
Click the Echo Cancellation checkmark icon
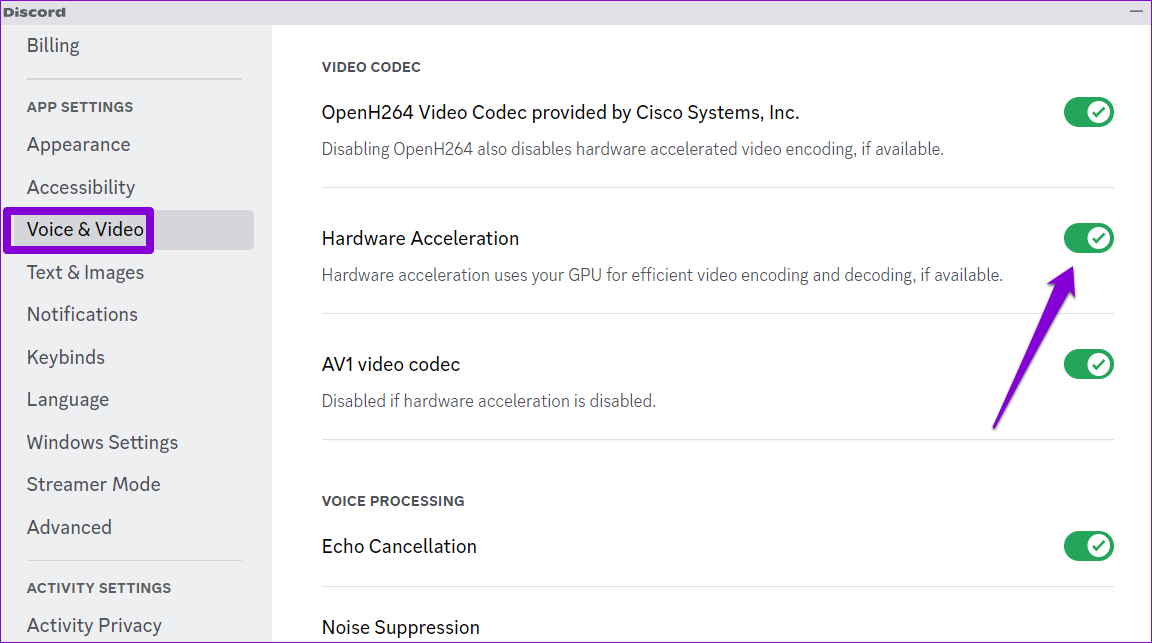pos(1098,546)
